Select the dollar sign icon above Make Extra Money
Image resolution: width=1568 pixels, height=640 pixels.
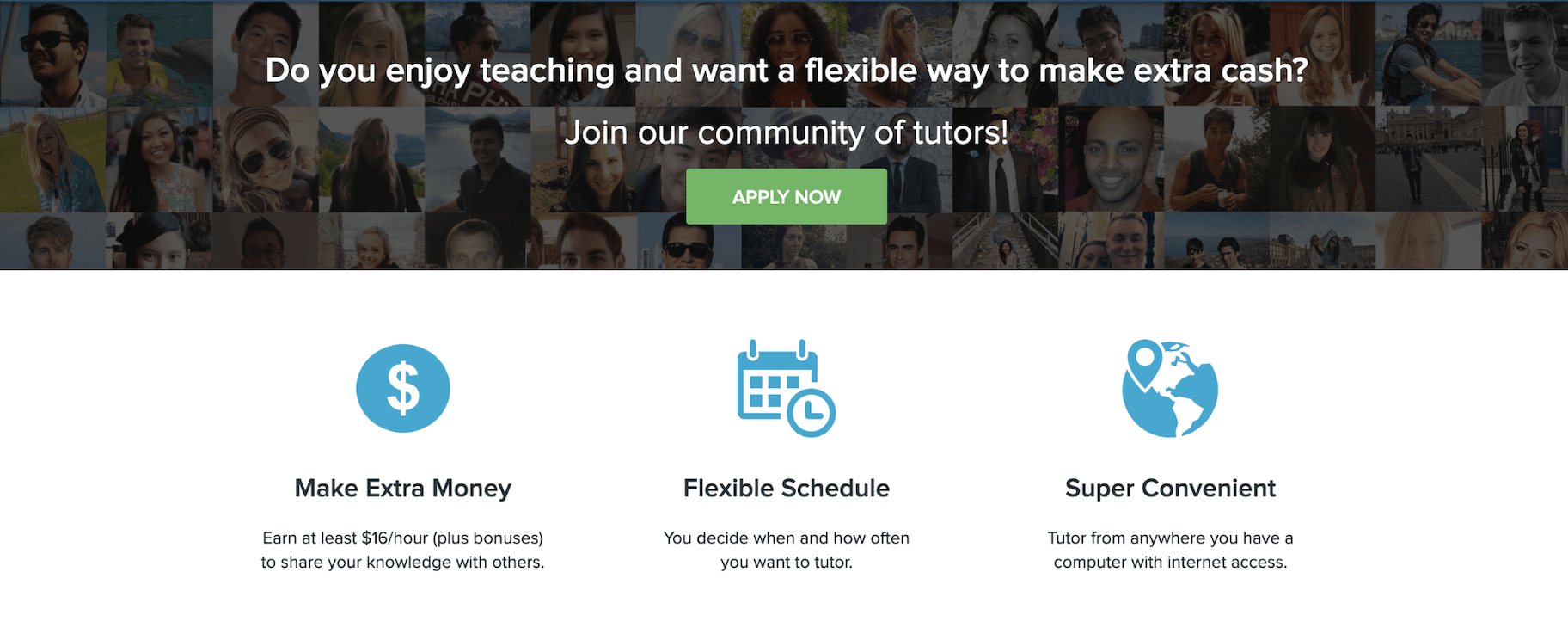click(x=402, y=388)
